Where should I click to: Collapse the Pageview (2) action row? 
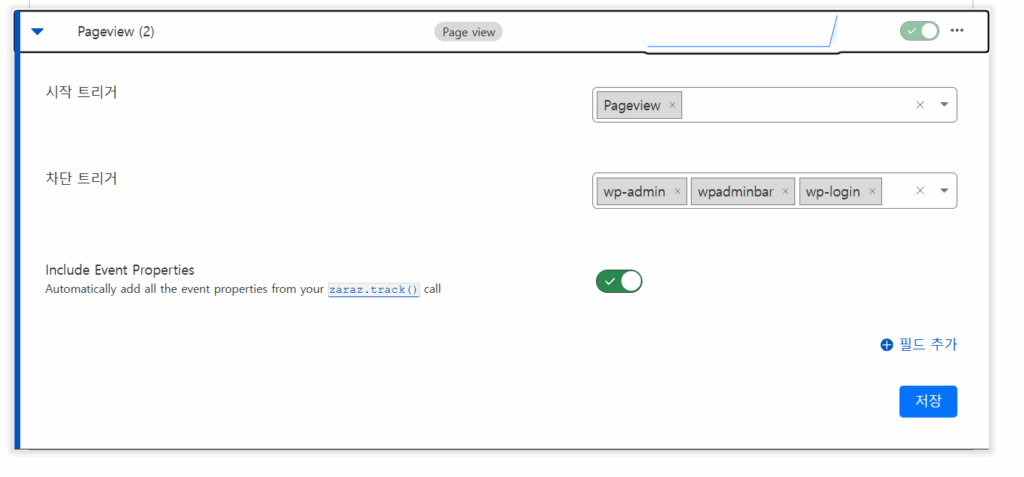click(37, 31)
